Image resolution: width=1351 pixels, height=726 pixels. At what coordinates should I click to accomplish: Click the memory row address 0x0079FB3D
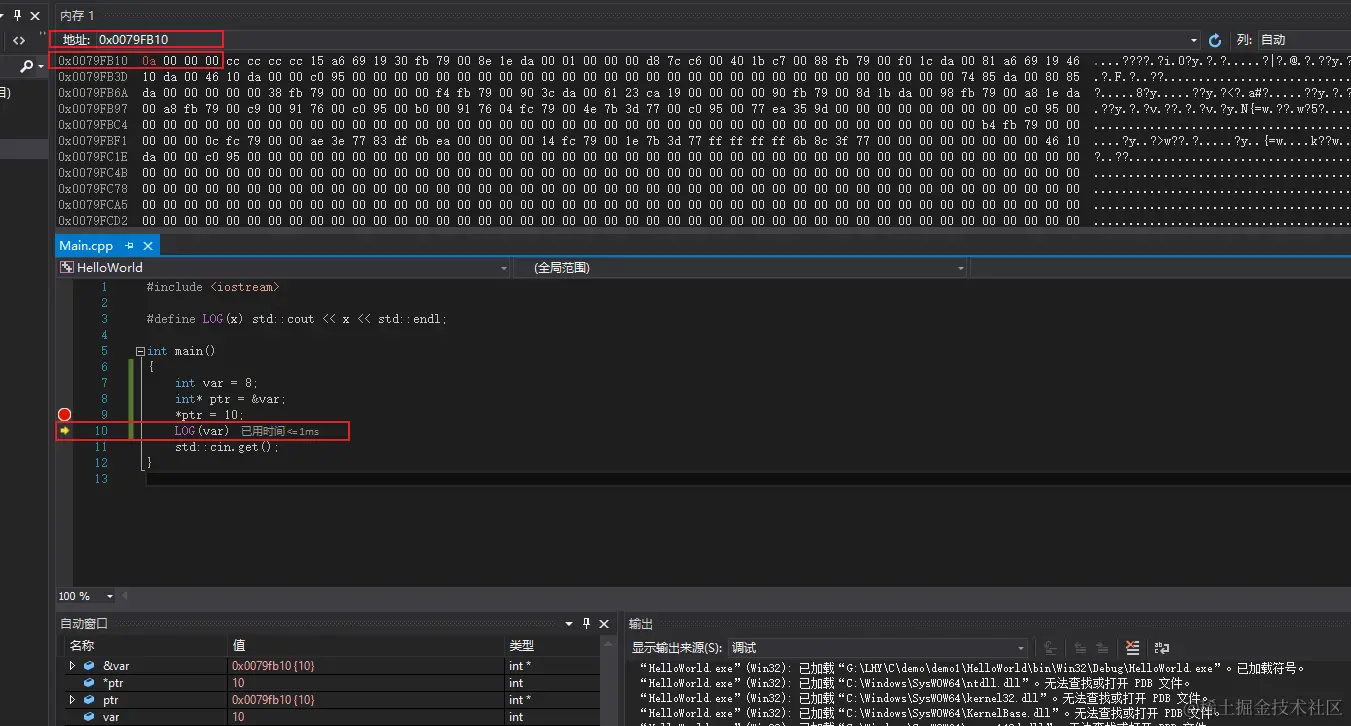tap(93, 77)
